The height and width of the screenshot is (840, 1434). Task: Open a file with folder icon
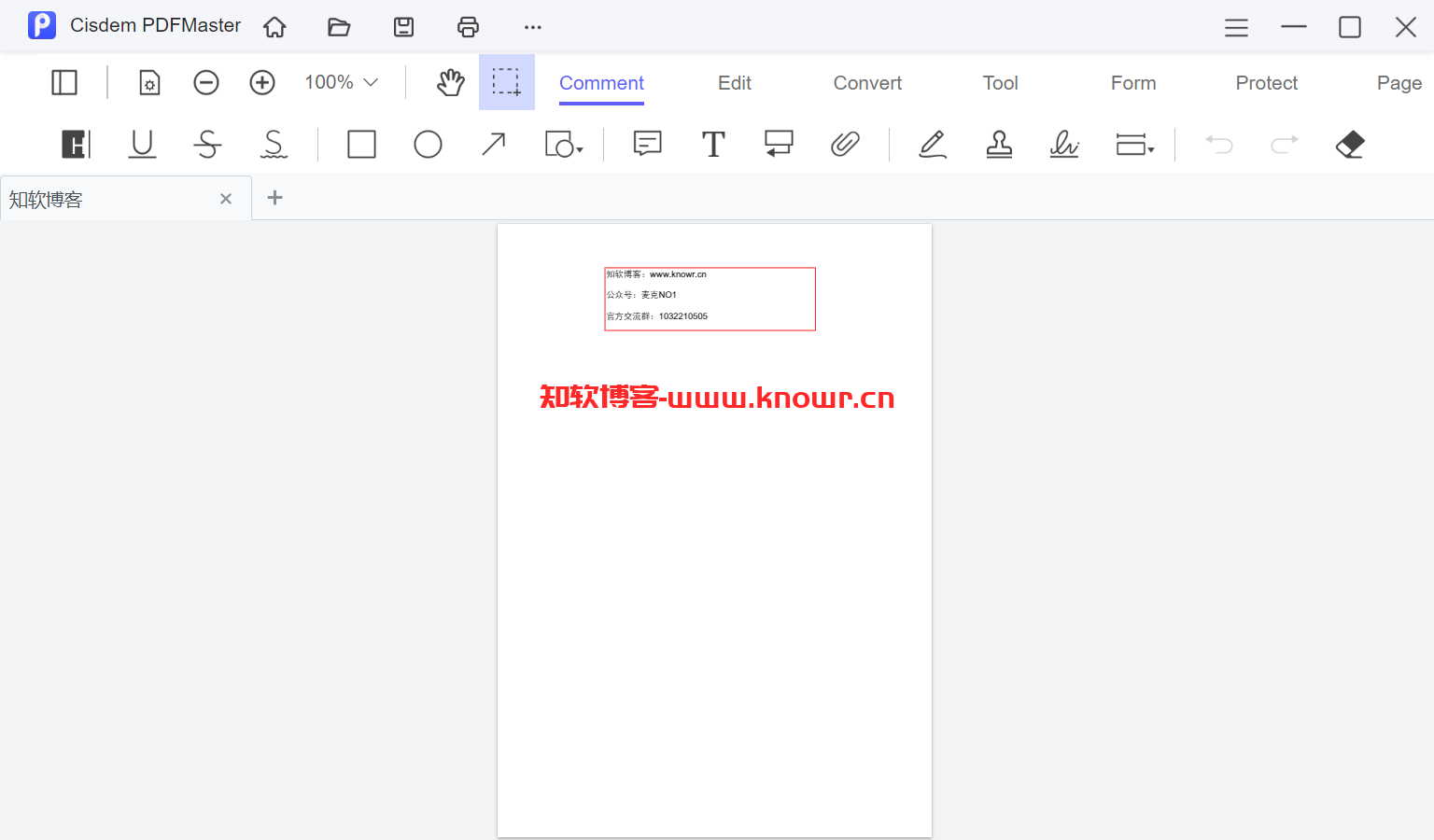[x=339, y=27]
